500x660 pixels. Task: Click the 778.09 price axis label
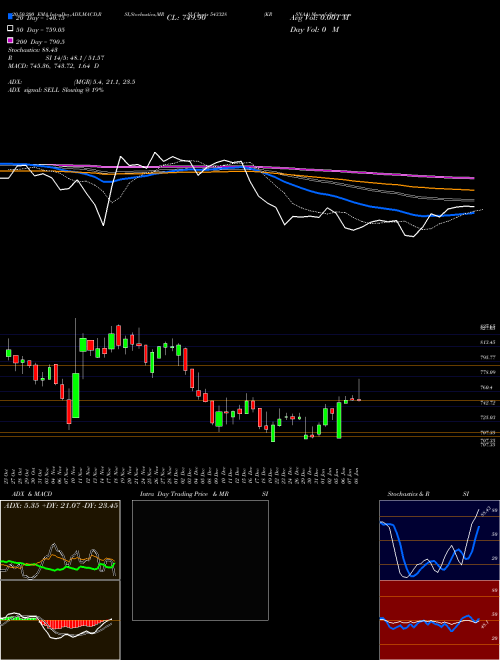[x=489, y=373]
